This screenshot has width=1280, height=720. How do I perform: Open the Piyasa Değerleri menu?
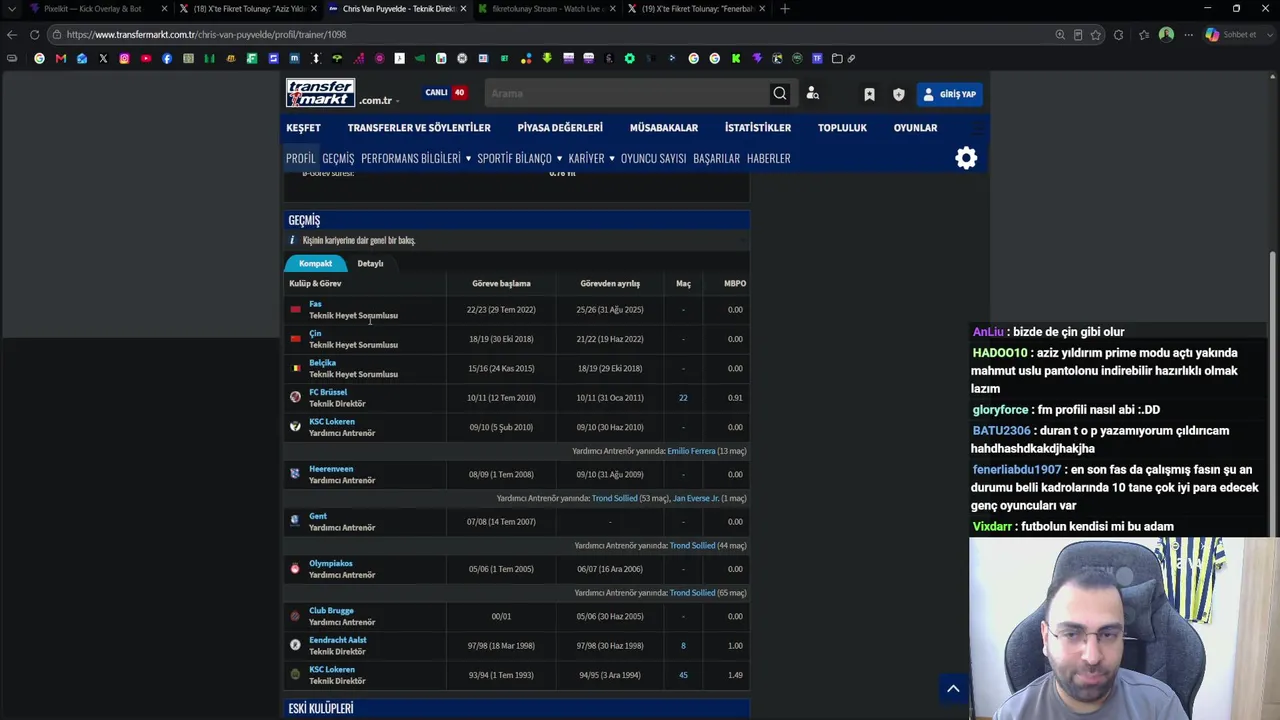pyautogui.click(x=560, y=128)
